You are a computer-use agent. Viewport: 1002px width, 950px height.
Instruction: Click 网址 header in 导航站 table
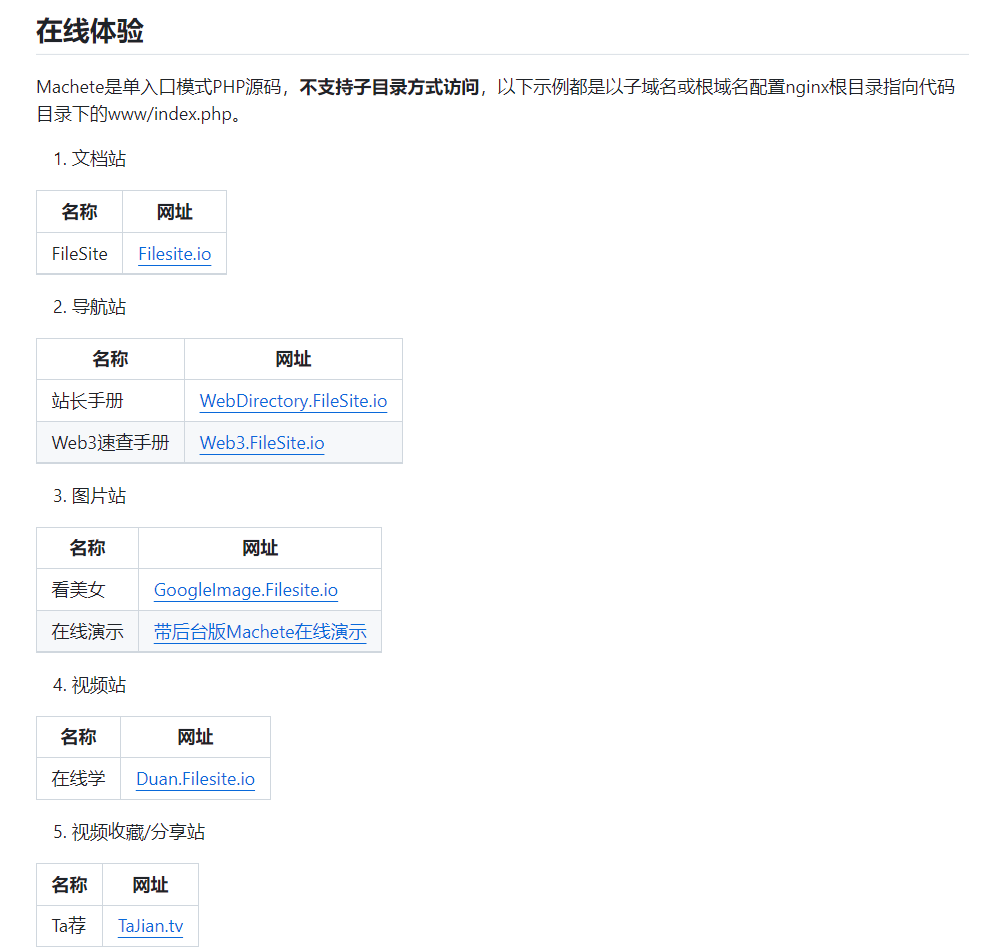(x=293, y=359)
